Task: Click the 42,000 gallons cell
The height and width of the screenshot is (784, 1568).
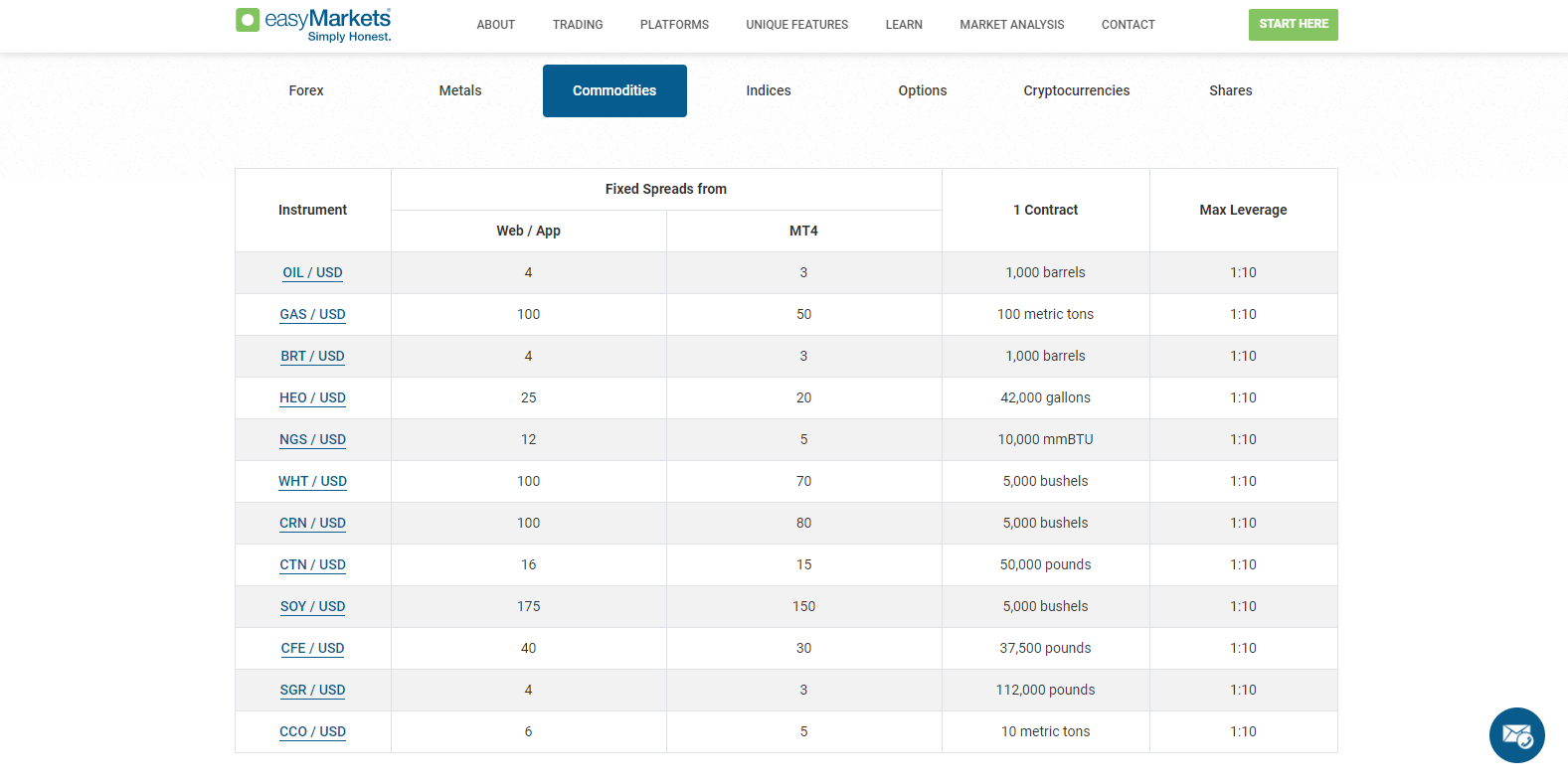Action: pyautogui.click(x=1045, y=397)
